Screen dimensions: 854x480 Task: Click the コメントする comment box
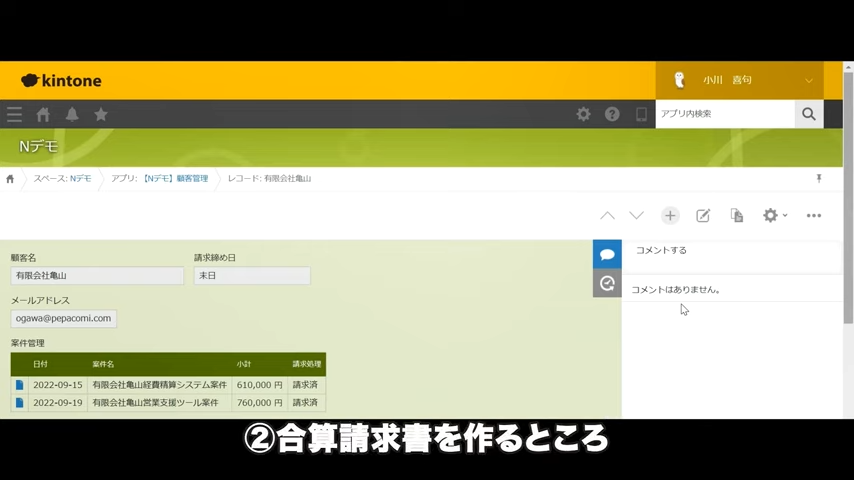(x=731, y=257)
